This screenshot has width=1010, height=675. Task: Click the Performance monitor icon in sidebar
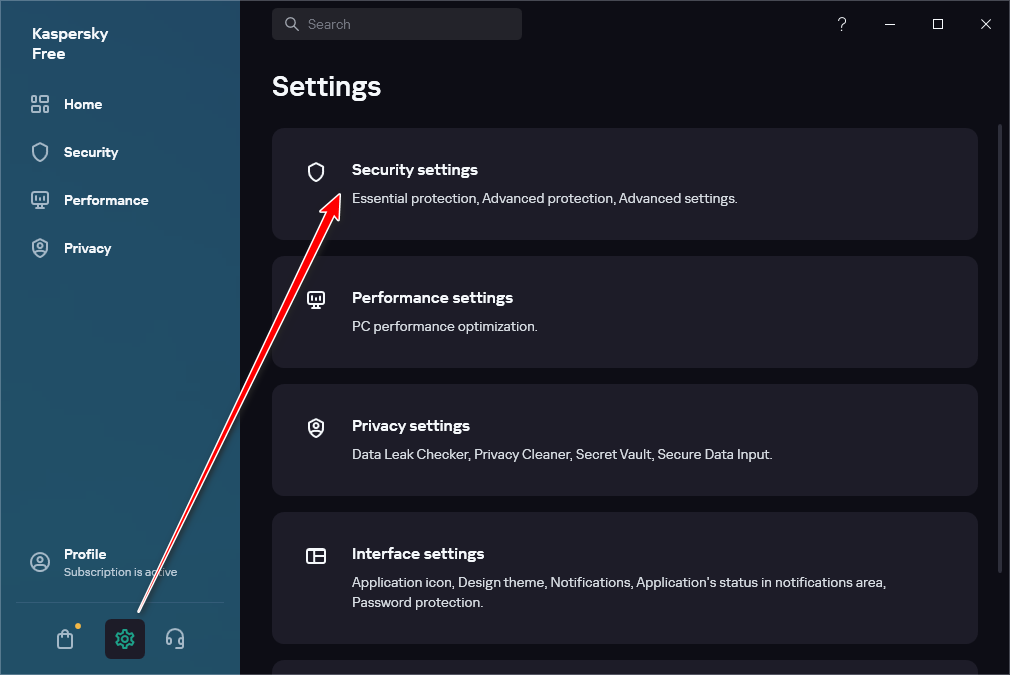coord(40,200)
